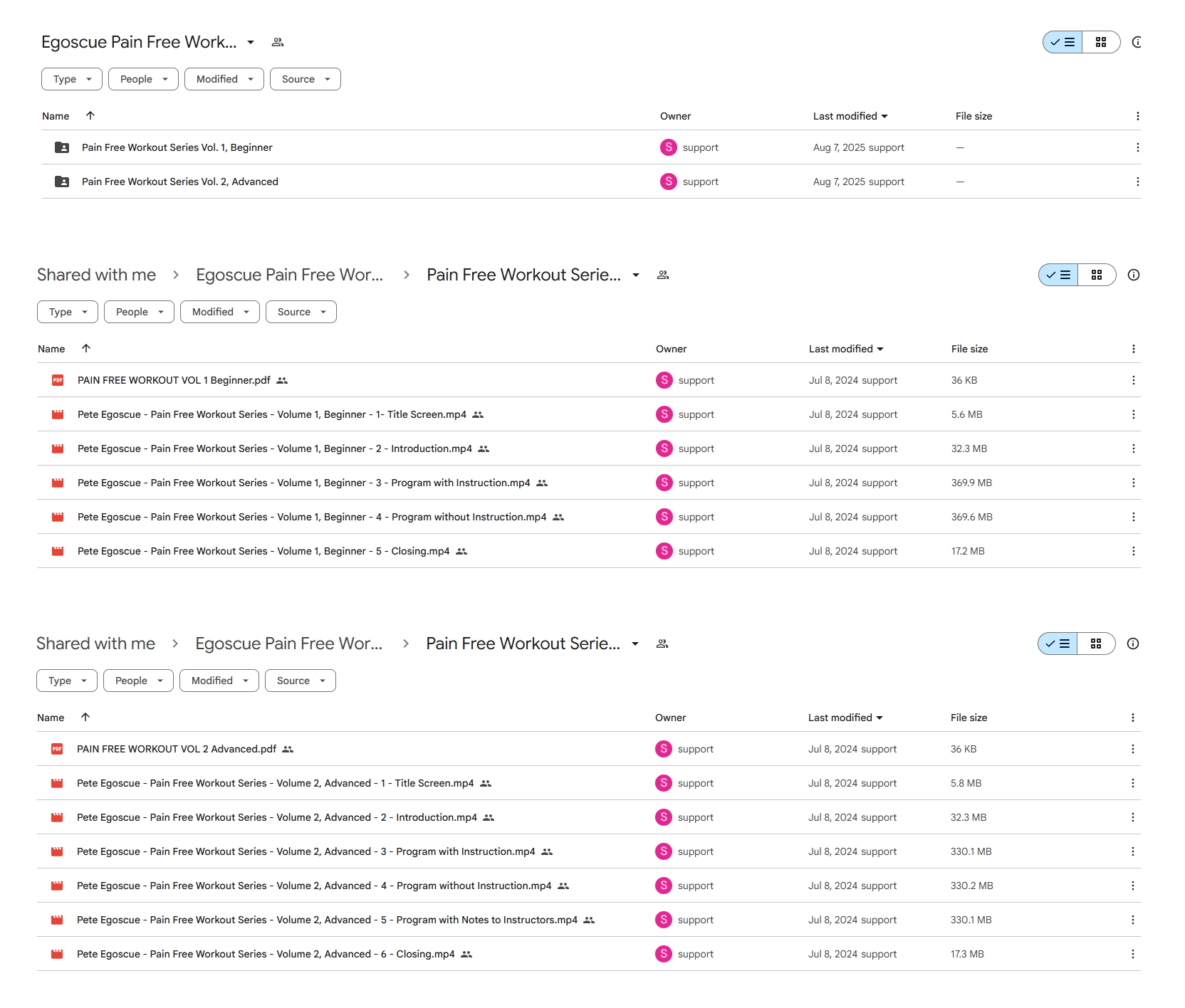The image size is (1185, 1008).
Task: Open more actions for VOL 1 Beginner.pdf
Action: (x=1133, y=380)
